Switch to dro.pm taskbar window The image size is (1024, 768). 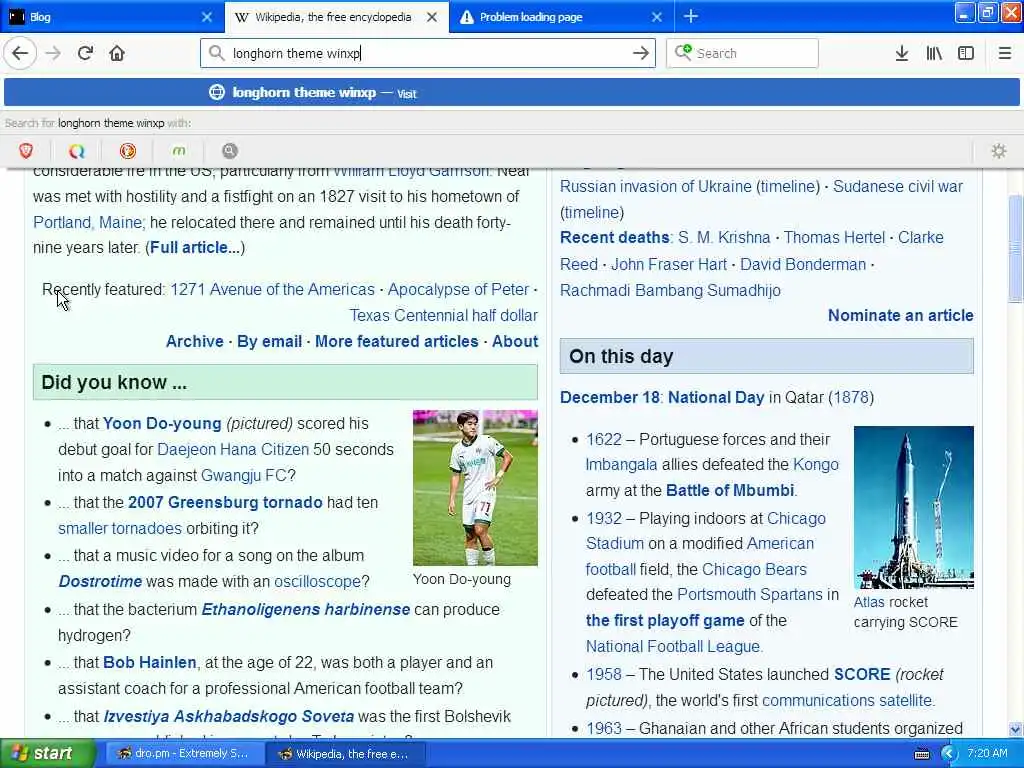coord(183,754)
